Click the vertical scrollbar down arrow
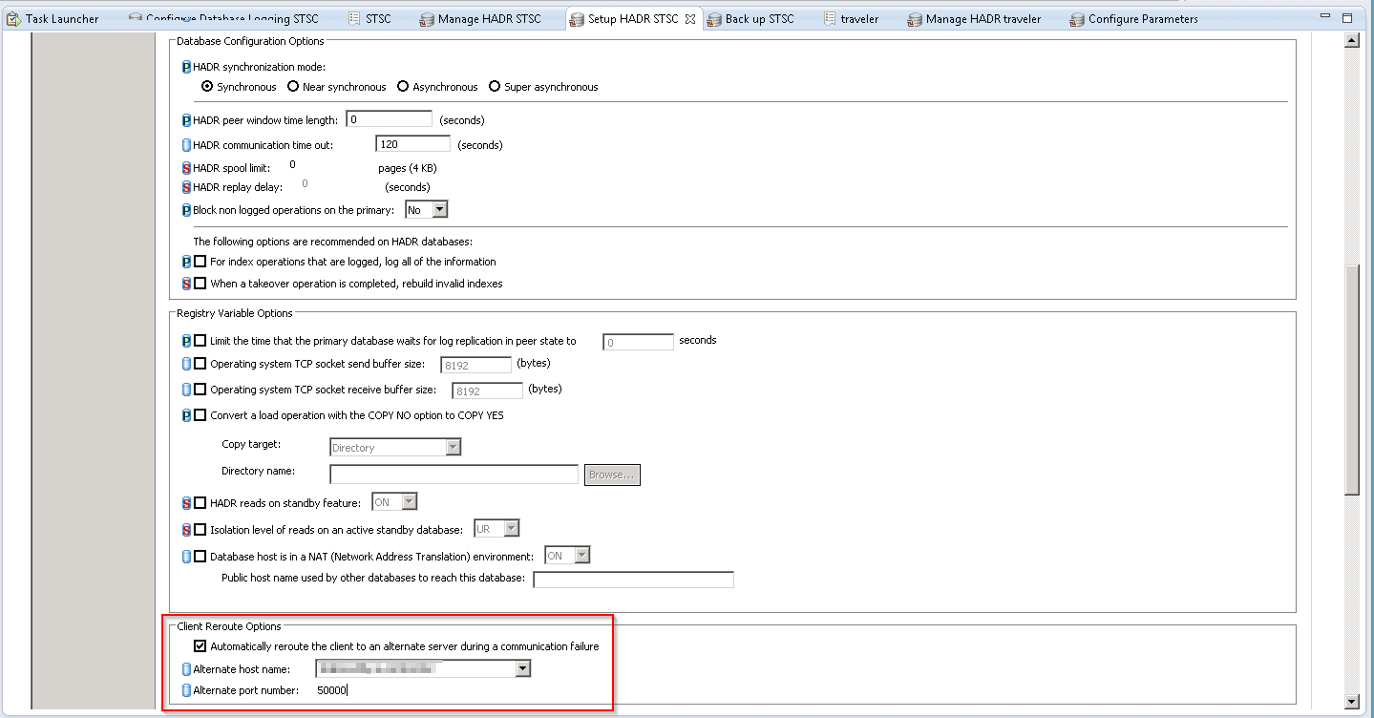Screen dimensions: 1374x718 (1352, 702)
